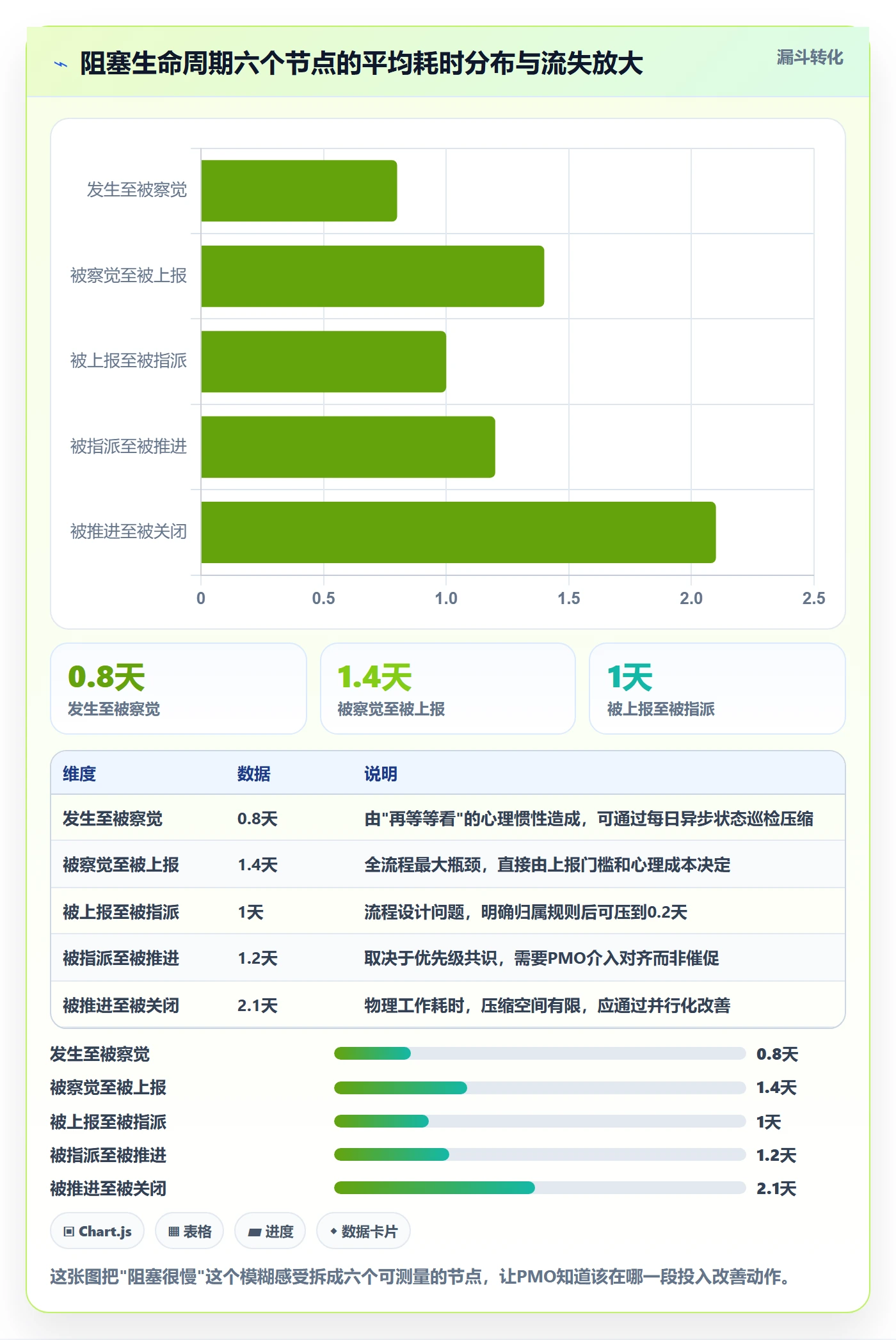Open the 1天 data card

tap(717, 689)
